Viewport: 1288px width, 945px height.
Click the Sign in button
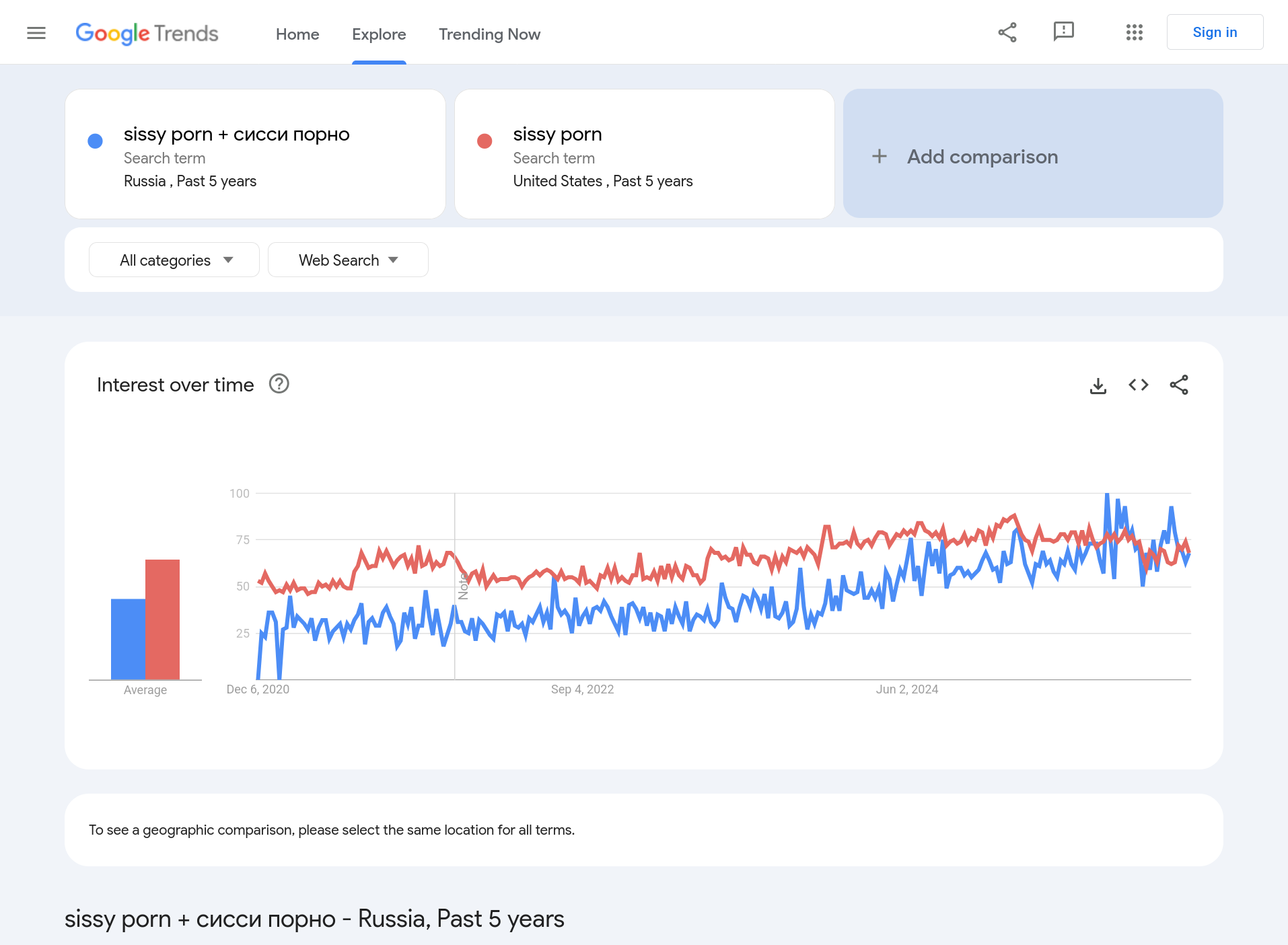click(1215, 32)
